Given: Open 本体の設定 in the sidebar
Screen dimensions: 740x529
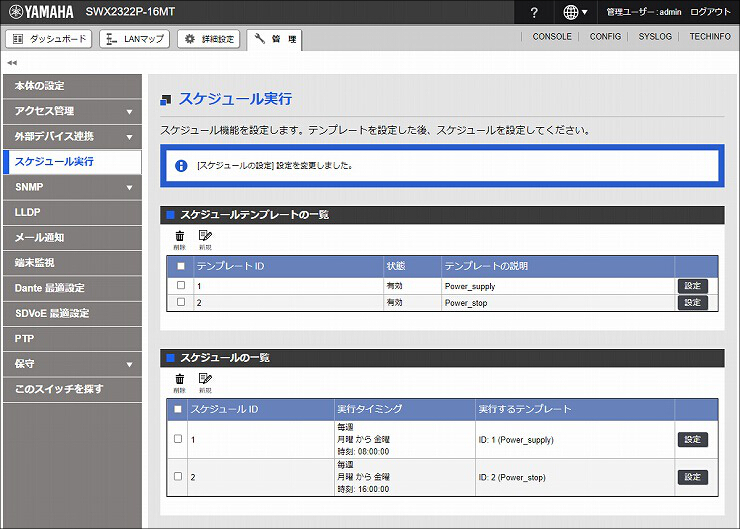Looking at the screenshot, I should click(x=72, y=86).
